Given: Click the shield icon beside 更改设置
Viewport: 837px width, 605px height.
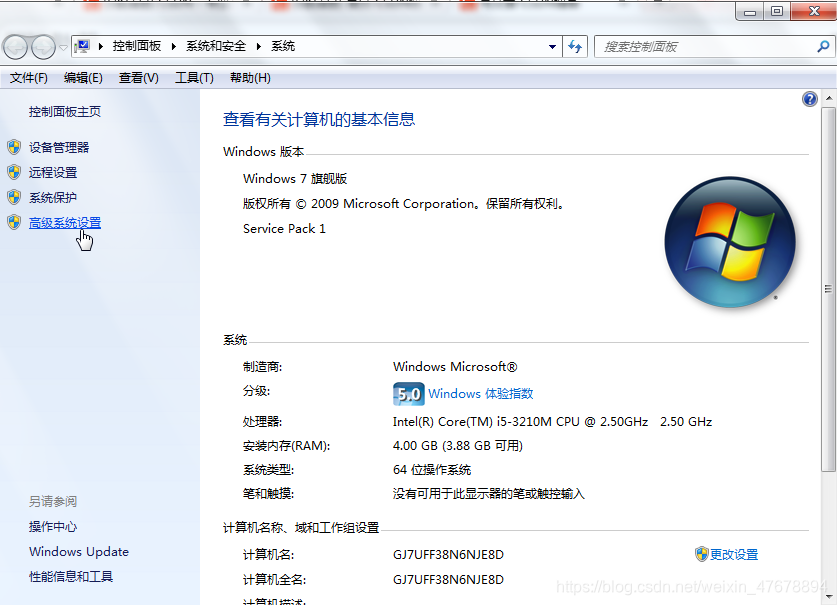Looking at the screenshot, I should point(701,554).
